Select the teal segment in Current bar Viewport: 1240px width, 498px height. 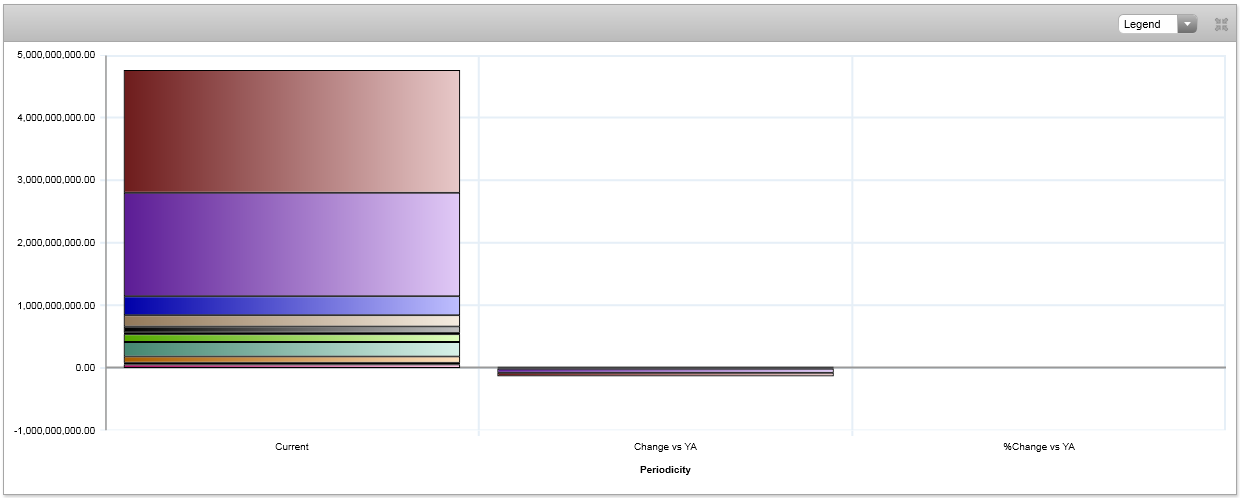pyautogui.click(x=291, y=349)
